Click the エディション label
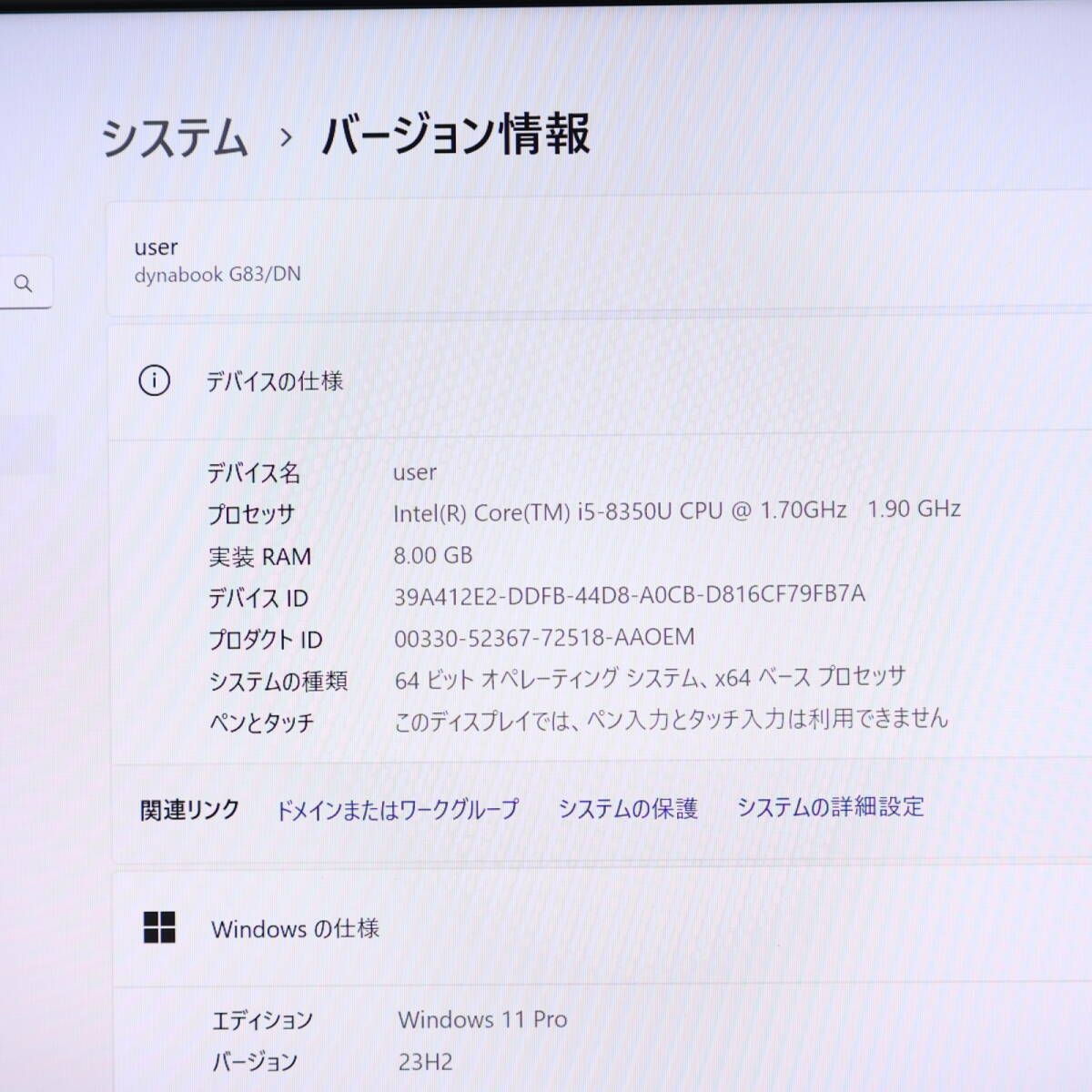The height and width of the screenshot is (1092, 1092). 262,1020
